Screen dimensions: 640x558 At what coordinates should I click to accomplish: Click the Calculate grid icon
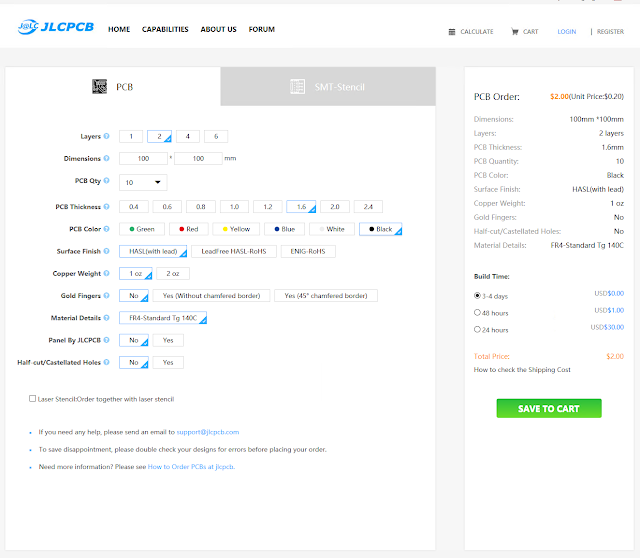point(452,32)
